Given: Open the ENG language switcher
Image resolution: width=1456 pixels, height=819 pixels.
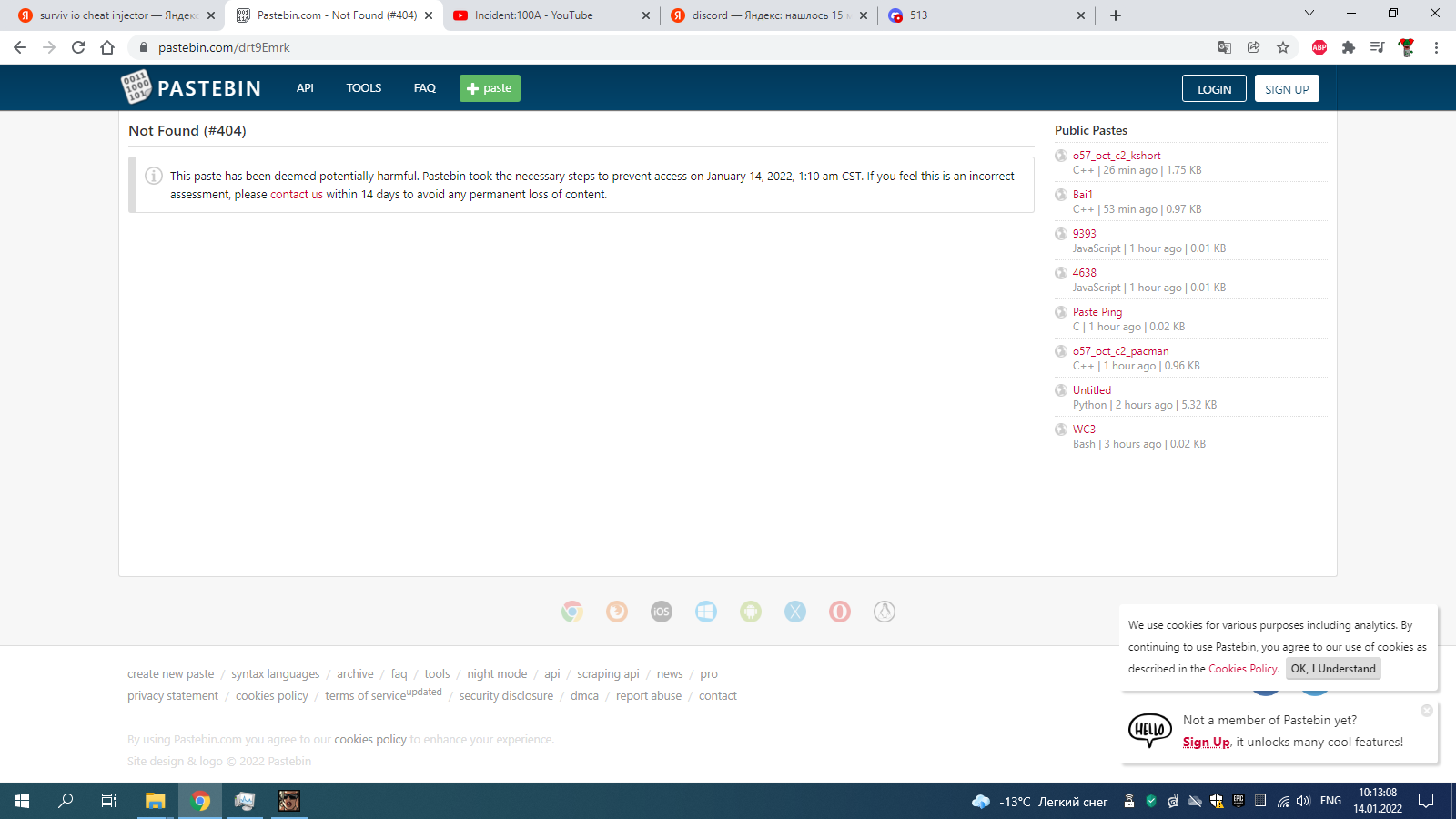Looking at the screenshot, I should pos(1330,802).
